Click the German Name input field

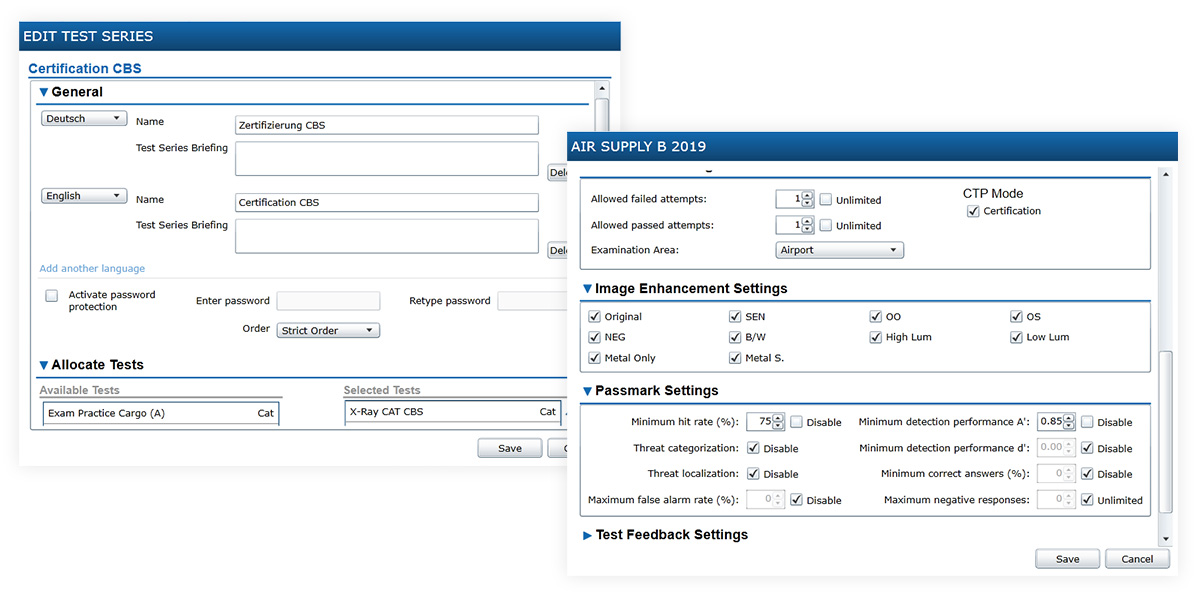click(386, 126)
